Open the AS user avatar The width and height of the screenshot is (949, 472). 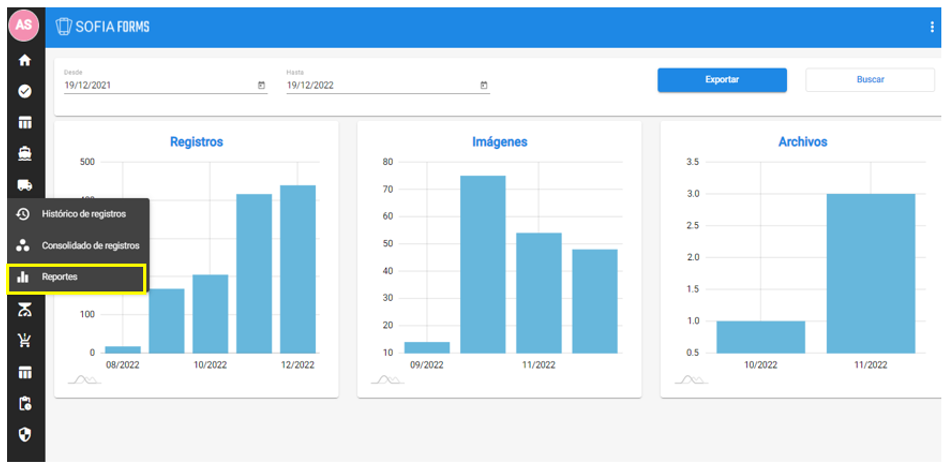(24, 25)
